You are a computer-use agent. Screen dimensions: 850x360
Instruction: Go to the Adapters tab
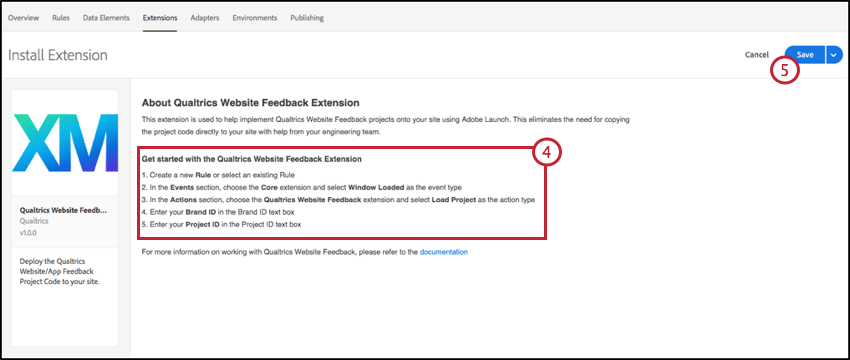[205, 18]
